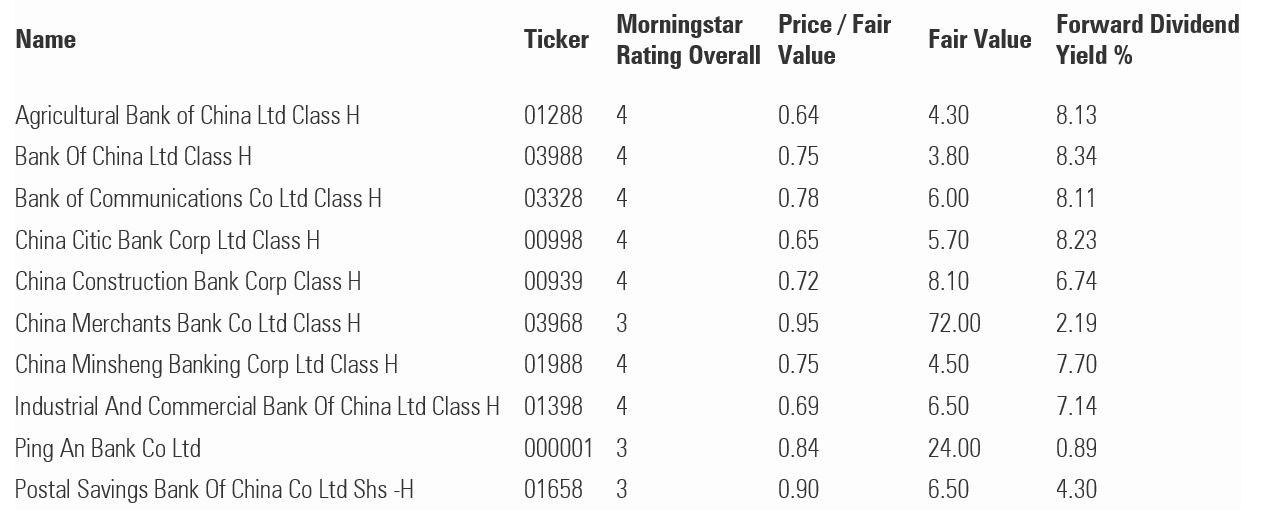Click China Construction Bank Corp Class H

pyautogui.click(x=188, y=282)
